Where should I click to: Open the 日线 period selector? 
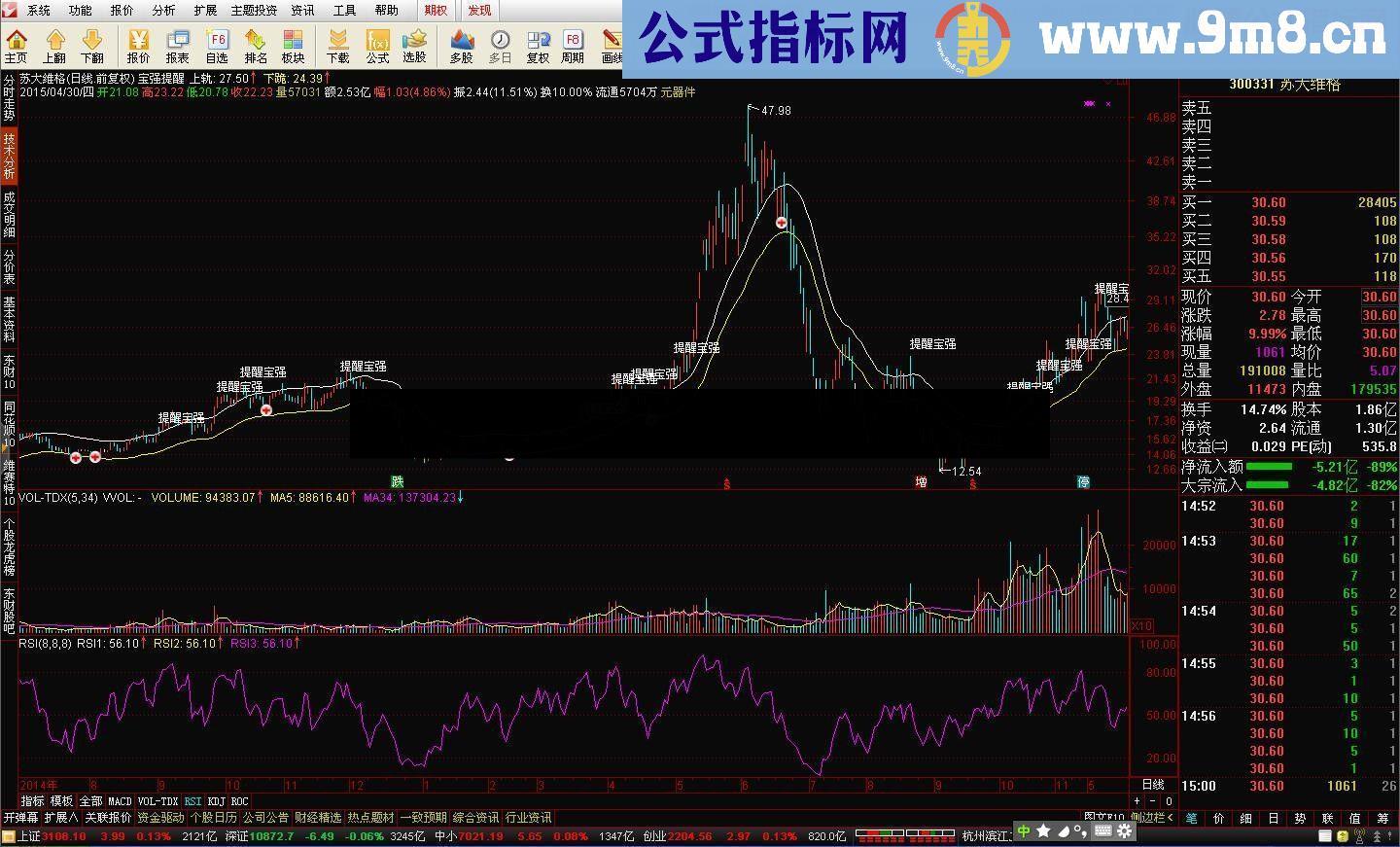click(1151, 785)
